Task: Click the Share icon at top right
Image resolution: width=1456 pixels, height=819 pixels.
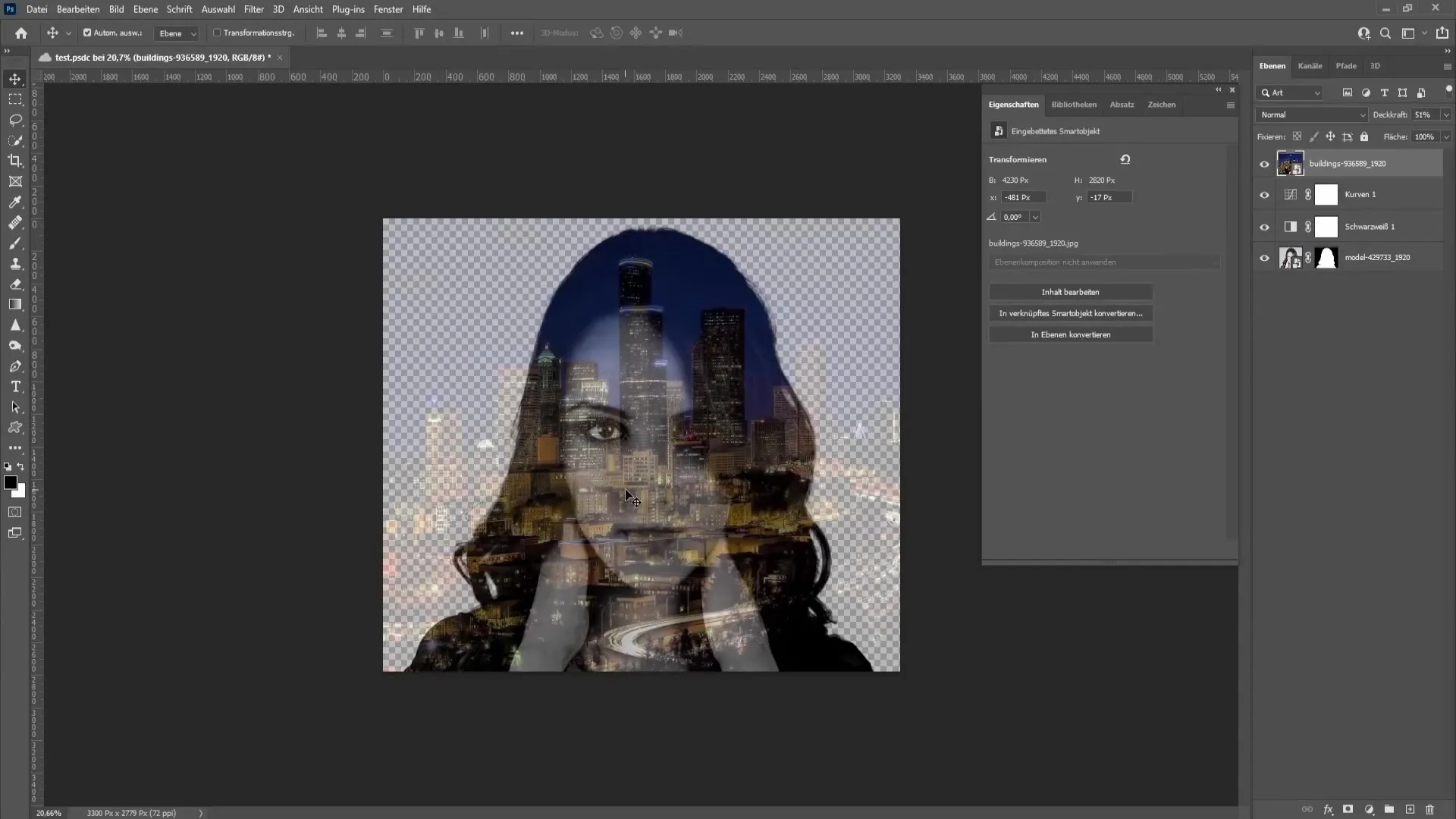Action: (x=1442, y=33)
